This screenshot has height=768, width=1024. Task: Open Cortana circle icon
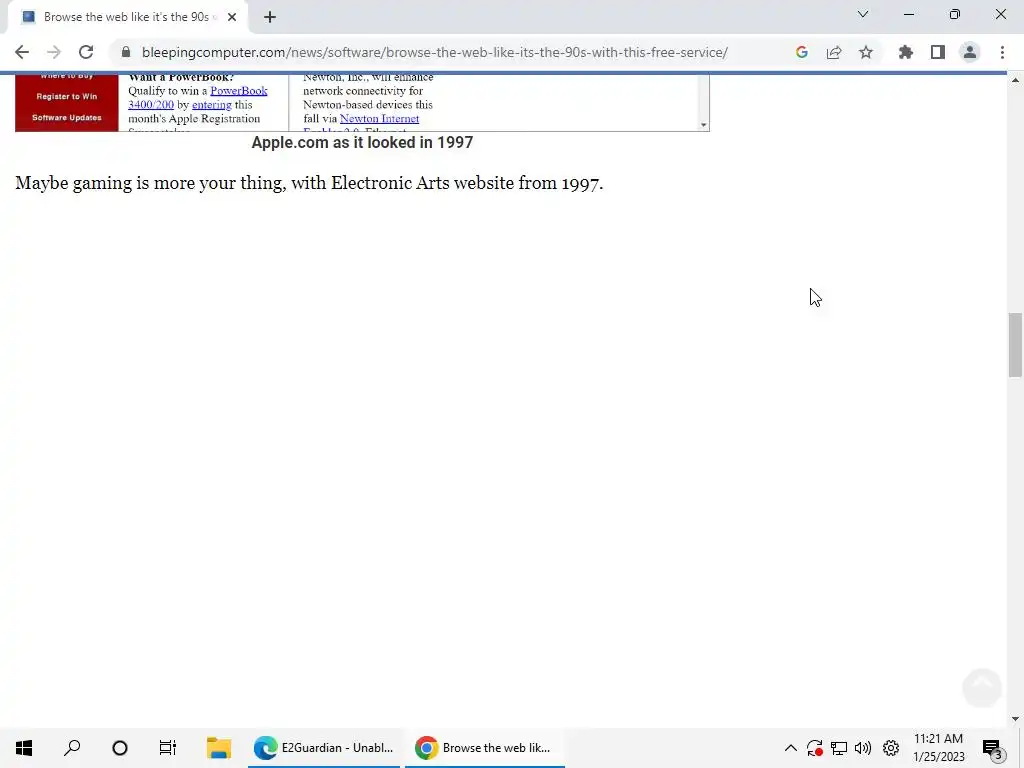(120, 748)
